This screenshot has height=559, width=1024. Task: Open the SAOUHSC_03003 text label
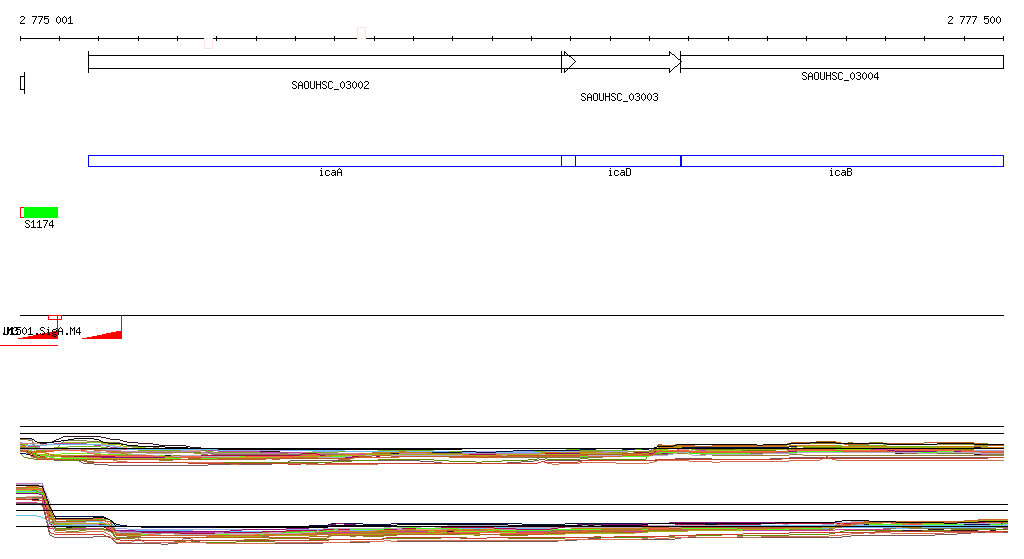point(619,98)
